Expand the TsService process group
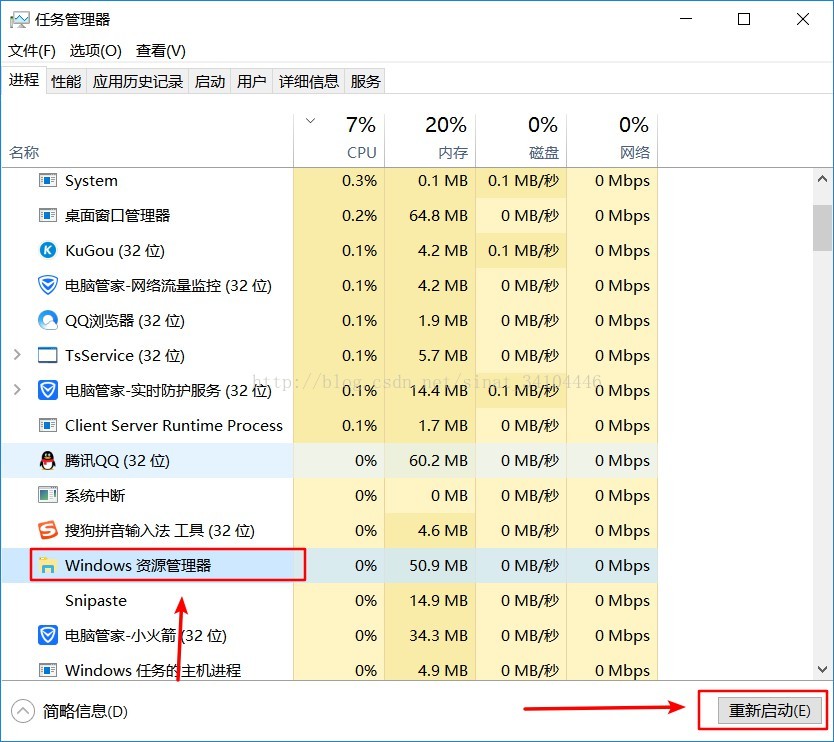The height and width of the screenshot is (742, 834). [x=17, y=355]
